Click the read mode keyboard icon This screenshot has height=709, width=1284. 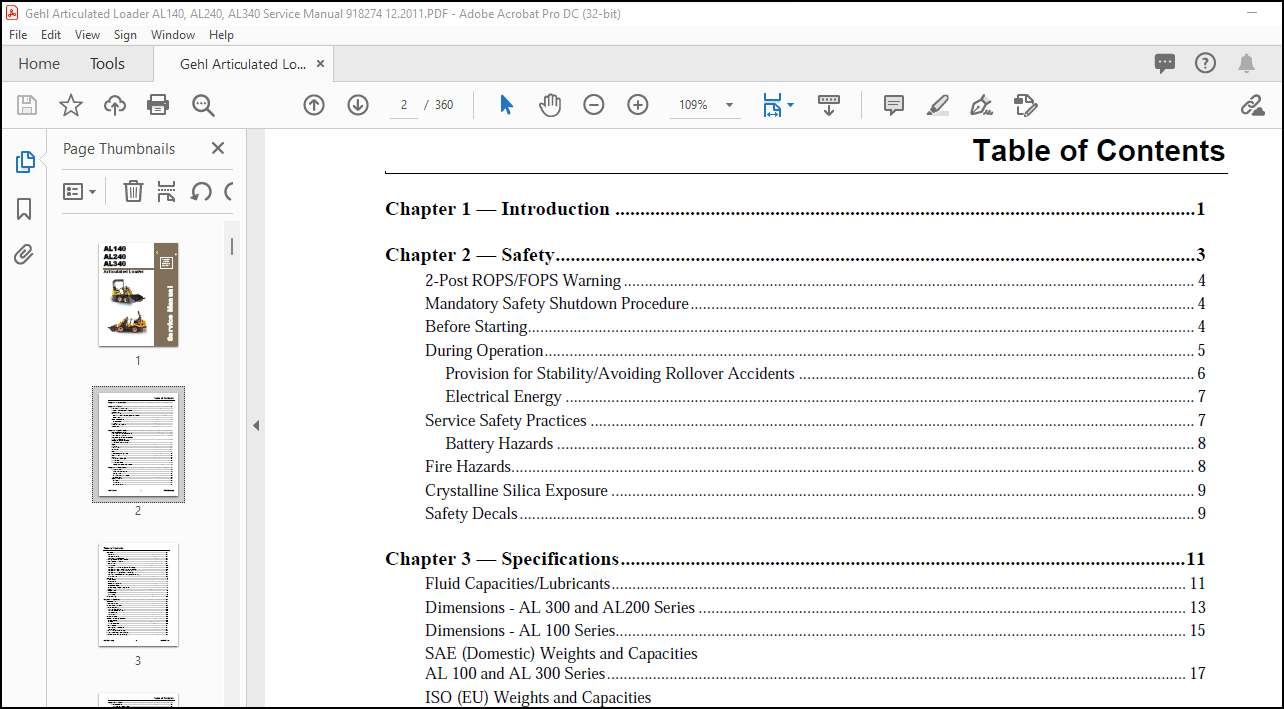[829, 105]
